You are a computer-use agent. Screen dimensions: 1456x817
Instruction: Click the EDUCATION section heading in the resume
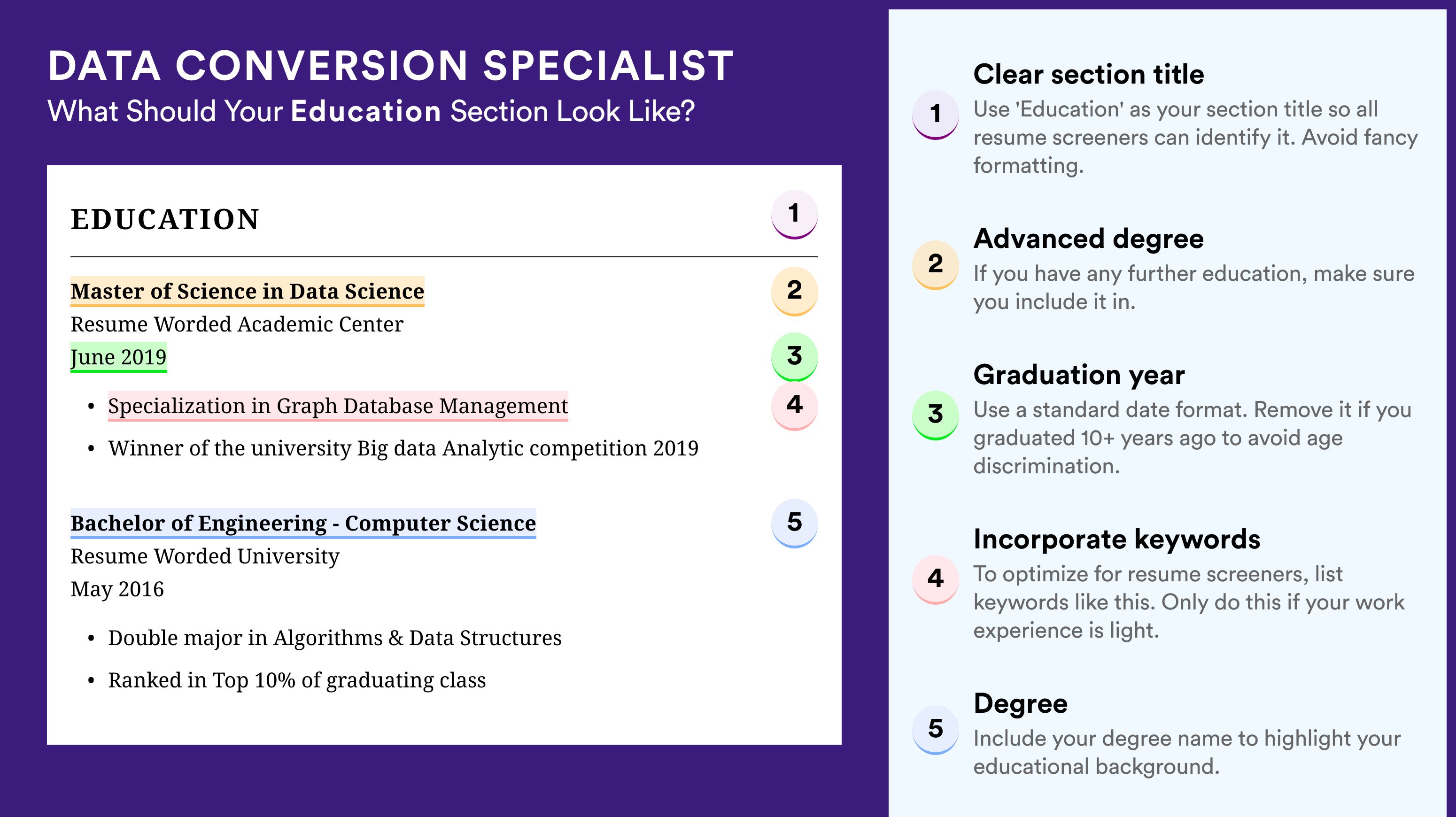(x=164, y=219)
